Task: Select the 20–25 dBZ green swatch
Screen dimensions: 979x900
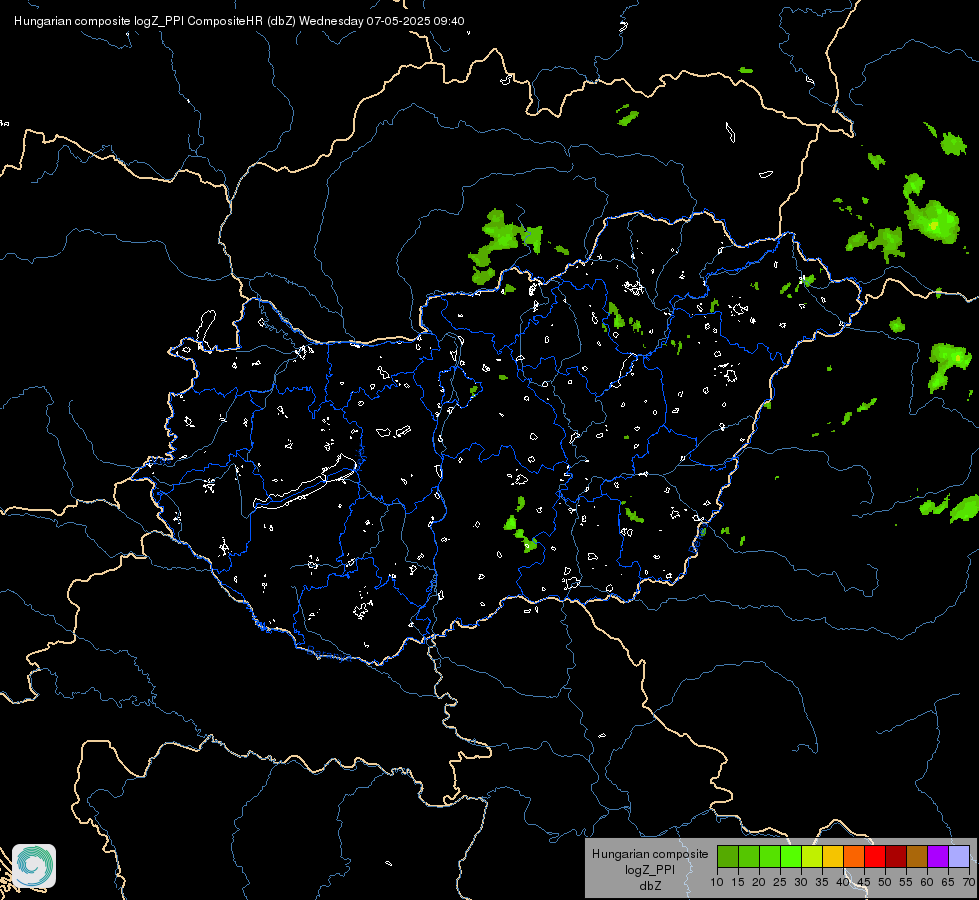Action: [770, 857]
